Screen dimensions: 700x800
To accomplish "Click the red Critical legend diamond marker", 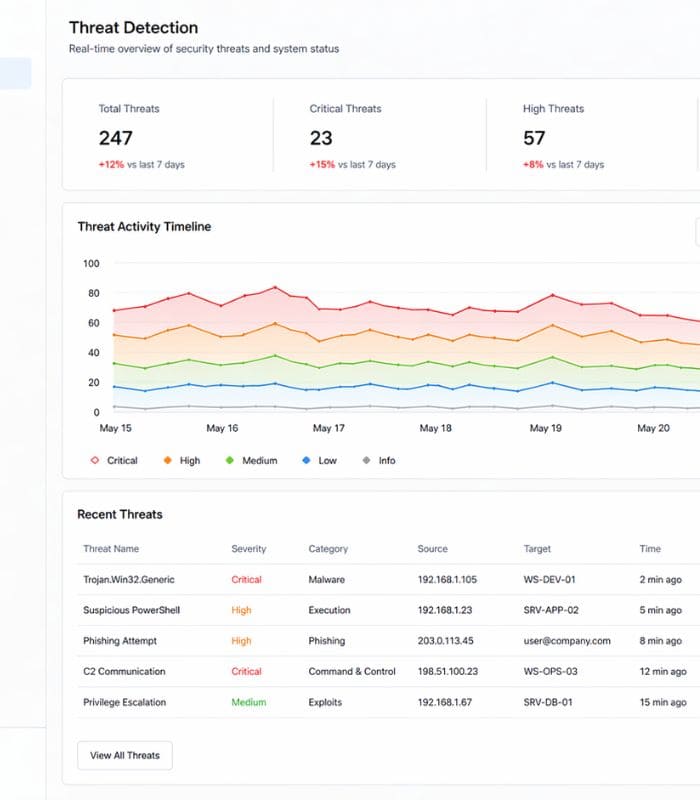I will click(95, 461).
